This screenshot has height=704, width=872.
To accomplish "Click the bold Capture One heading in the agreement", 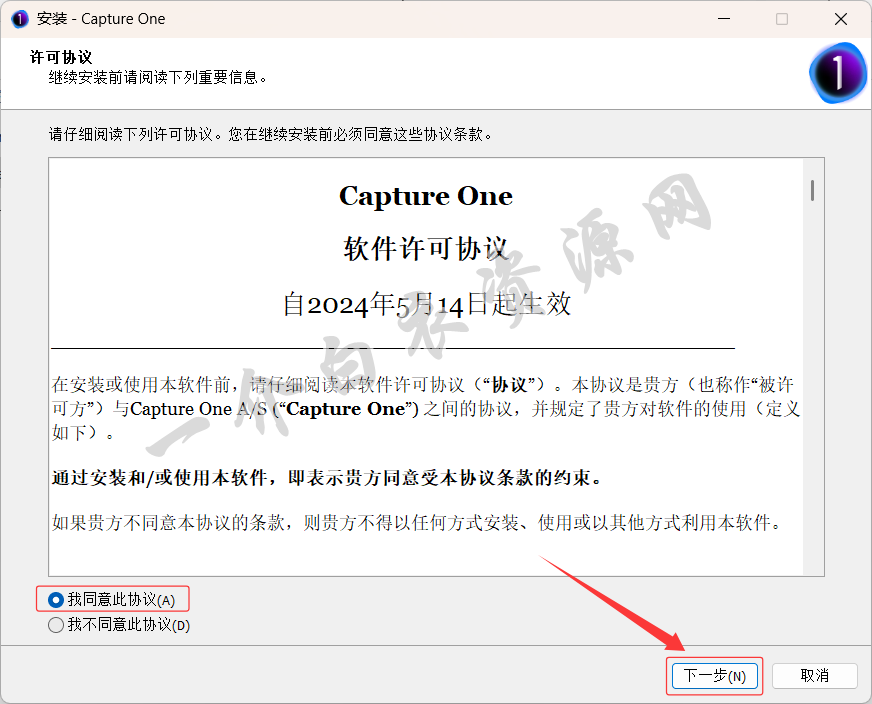I will point(426,196).
